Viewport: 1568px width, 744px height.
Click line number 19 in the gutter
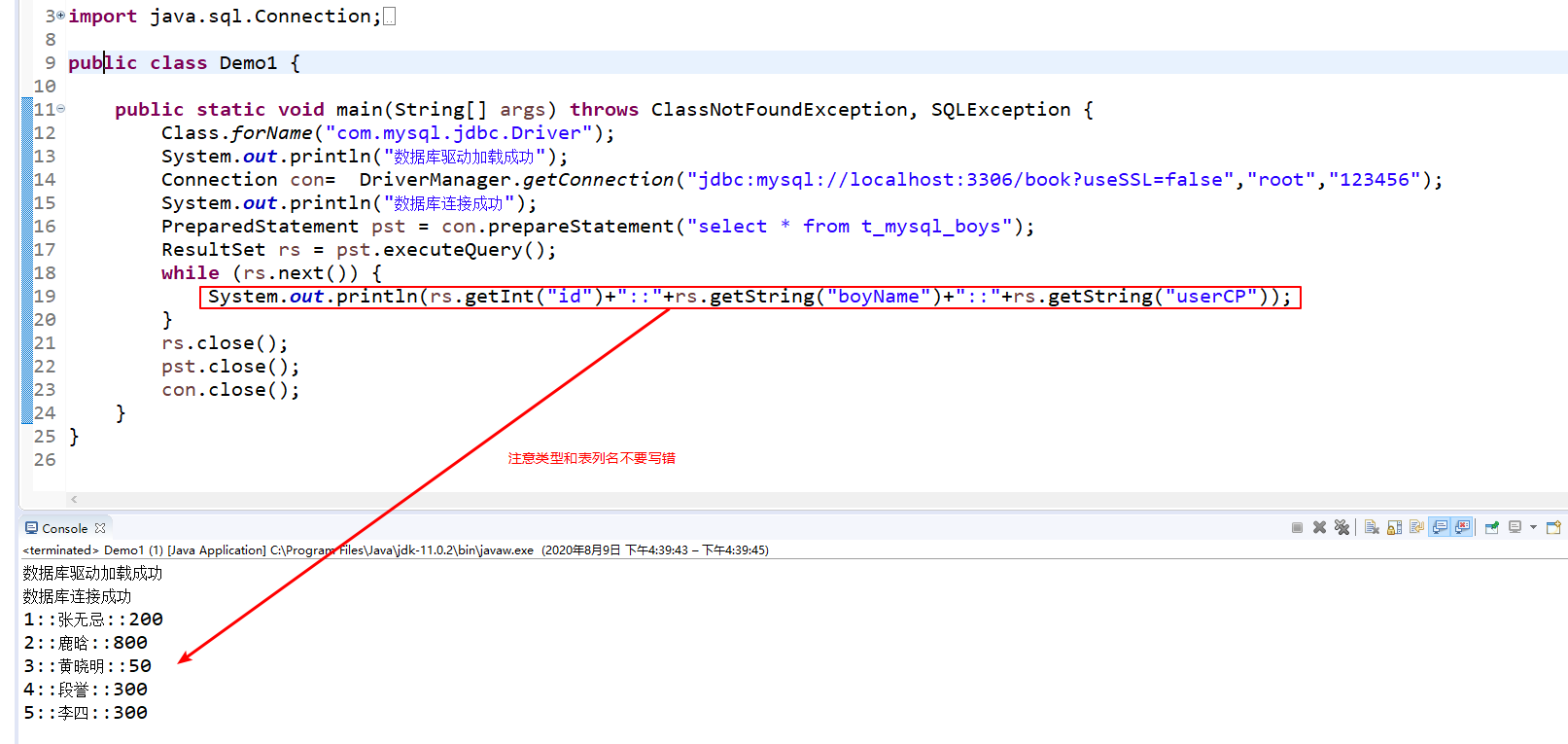click(45, 296)
